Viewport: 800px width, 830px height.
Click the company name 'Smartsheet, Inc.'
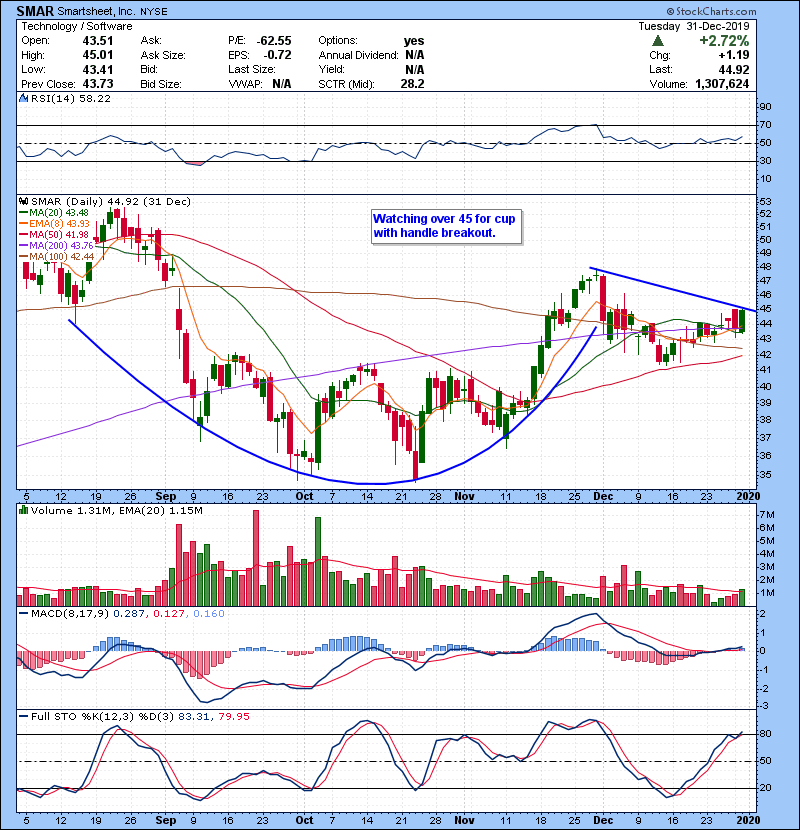click(x=96, y=11)
